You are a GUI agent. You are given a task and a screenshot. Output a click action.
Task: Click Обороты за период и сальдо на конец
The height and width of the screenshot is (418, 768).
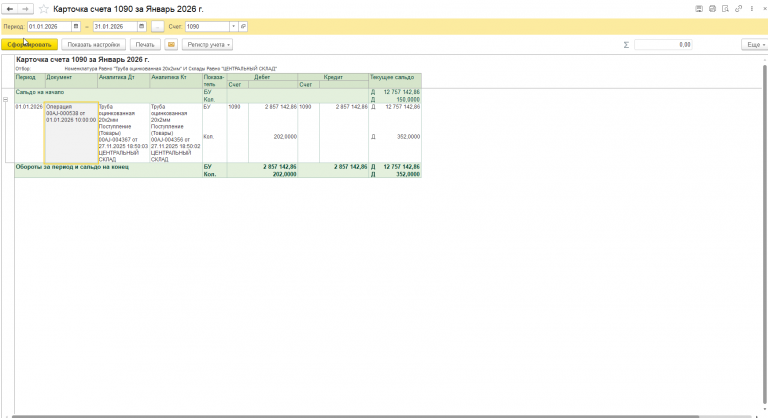72,167
